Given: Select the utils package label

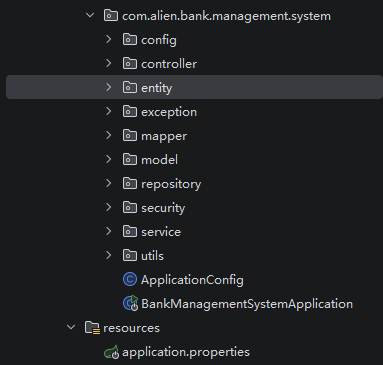Looking at the screenshot, I should coord(152,256).
